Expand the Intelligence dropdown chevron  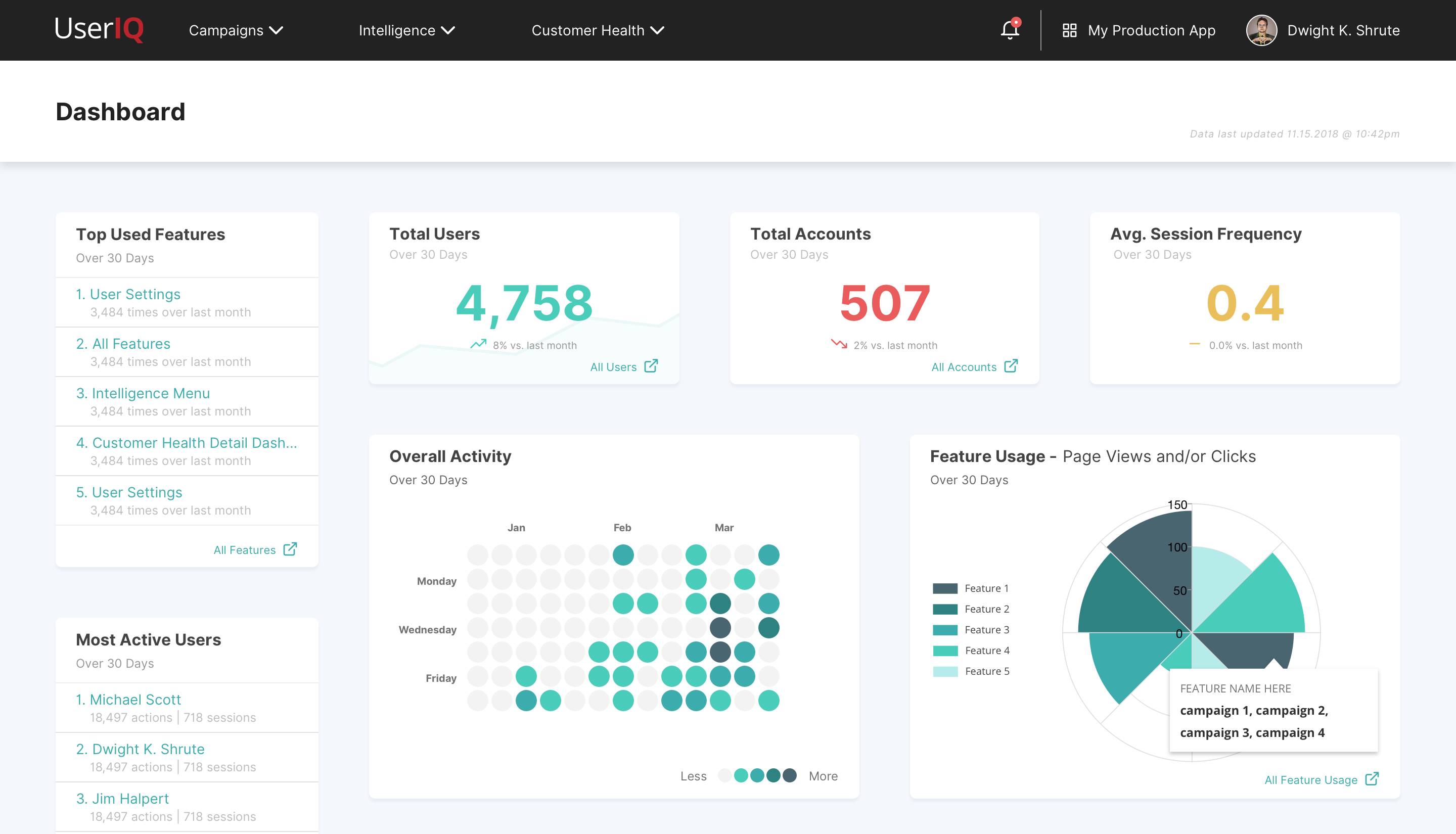448,30
